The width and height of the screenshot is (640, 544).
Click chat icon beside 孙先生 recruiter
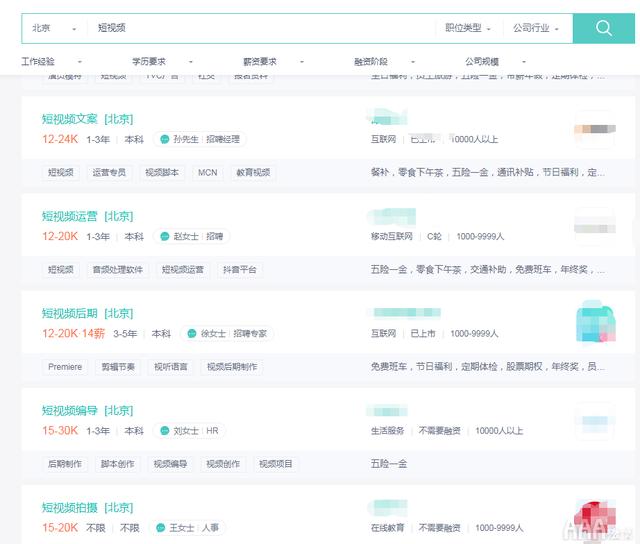point(164,140)
